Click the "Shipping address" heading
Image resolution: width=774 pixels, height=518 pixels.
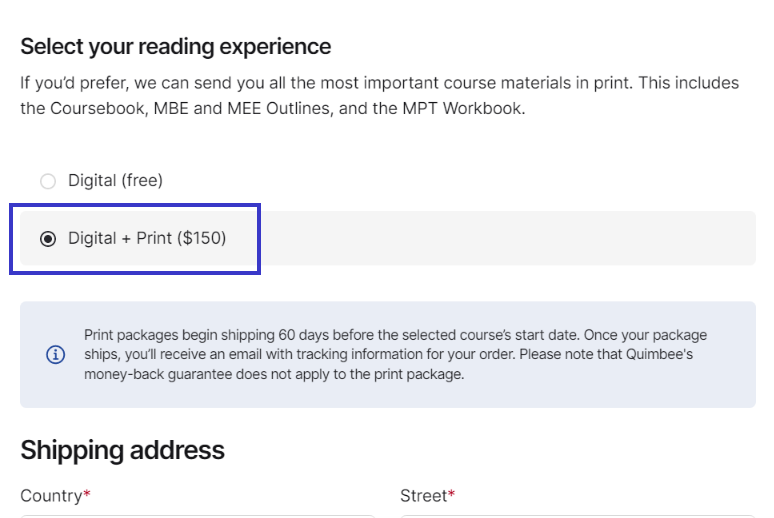(122, 450)
